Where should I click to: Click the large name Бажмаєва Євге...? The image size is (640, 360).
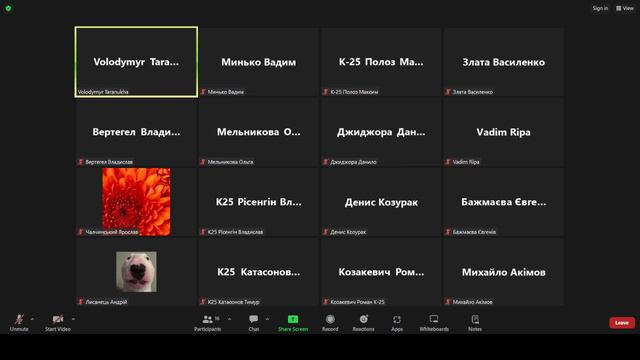point(504,202)
